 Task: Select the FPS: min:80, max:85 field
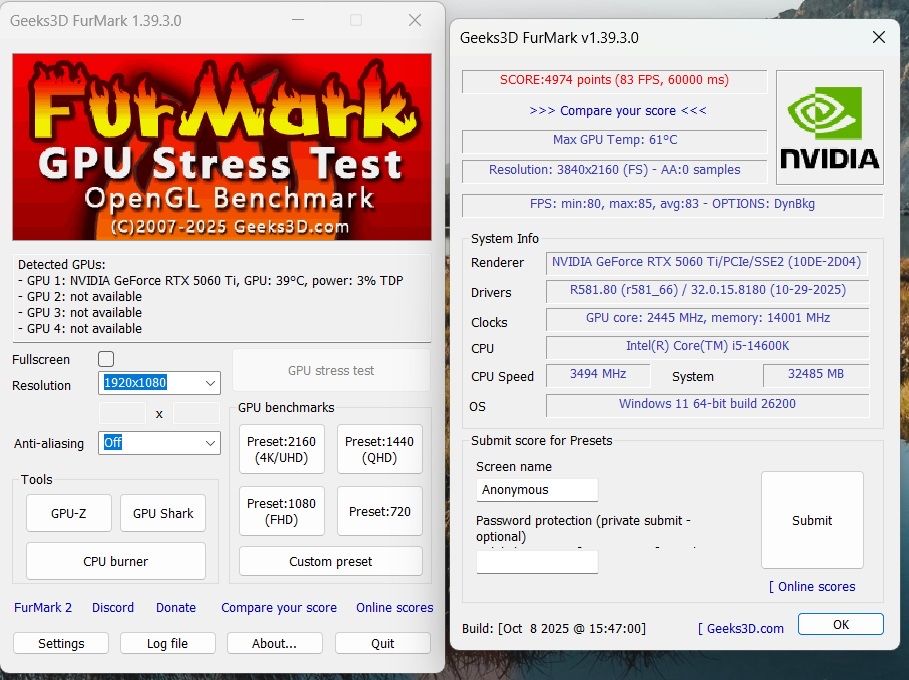coord(672,204)
